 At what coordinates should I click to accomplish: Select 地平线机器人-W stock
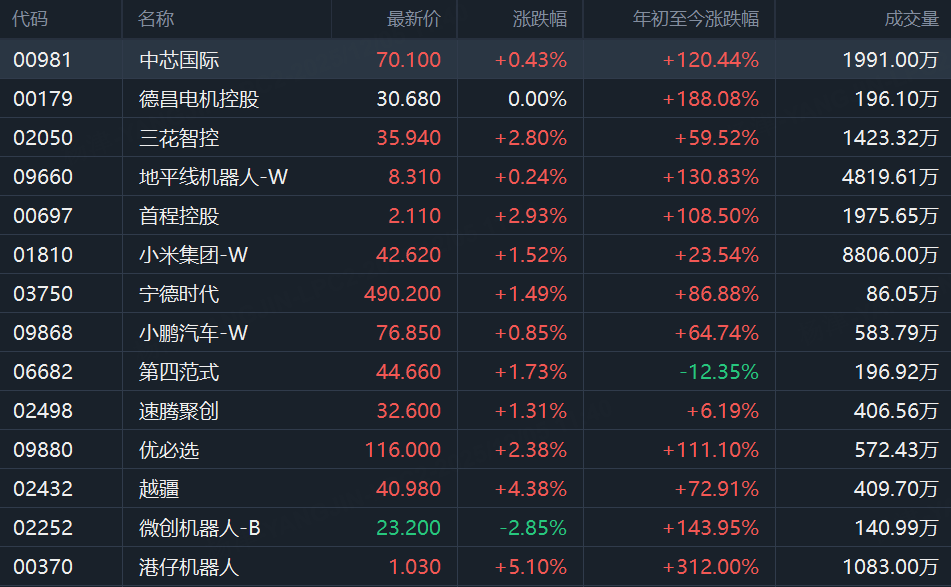click(213, 177)
